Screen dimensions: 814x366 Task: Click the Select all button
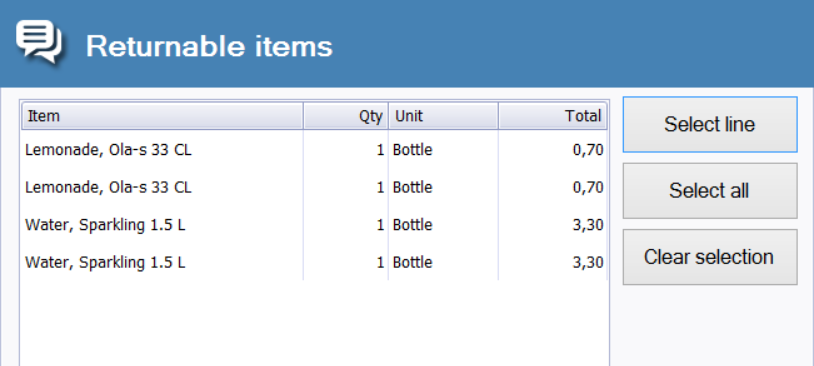click(710, 191)
